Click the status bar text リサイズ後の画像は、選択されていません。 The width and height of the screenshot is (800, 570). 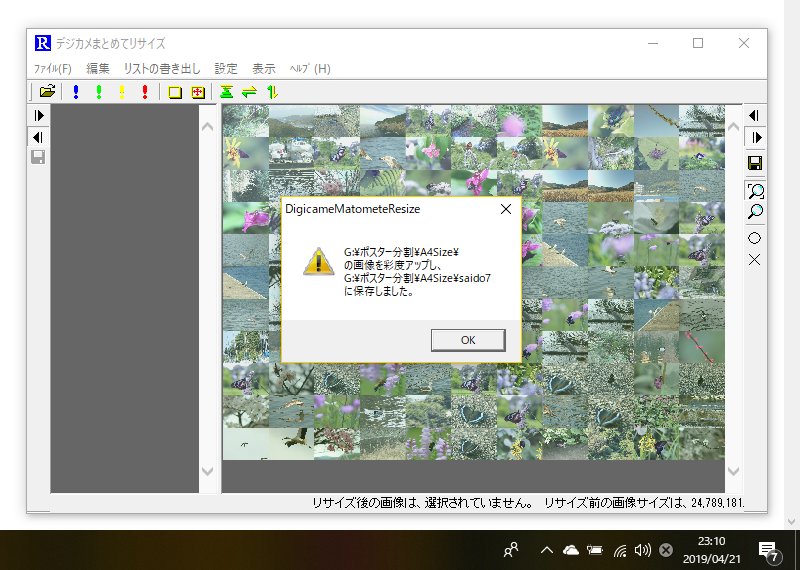[x=423, y=503]
